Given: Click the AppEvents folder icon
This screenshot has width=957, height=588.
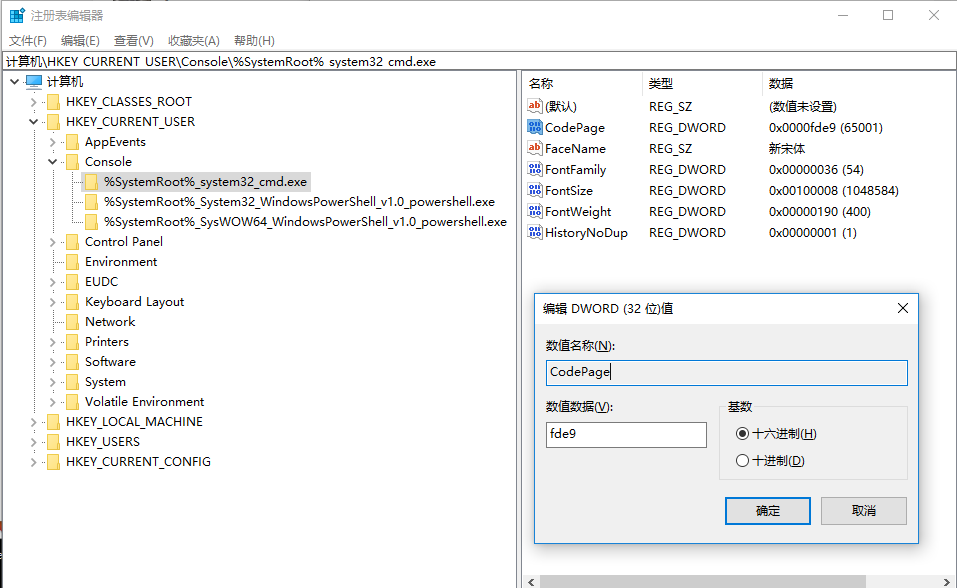Looking at the screenshot, I should click(x=72, y=142).
